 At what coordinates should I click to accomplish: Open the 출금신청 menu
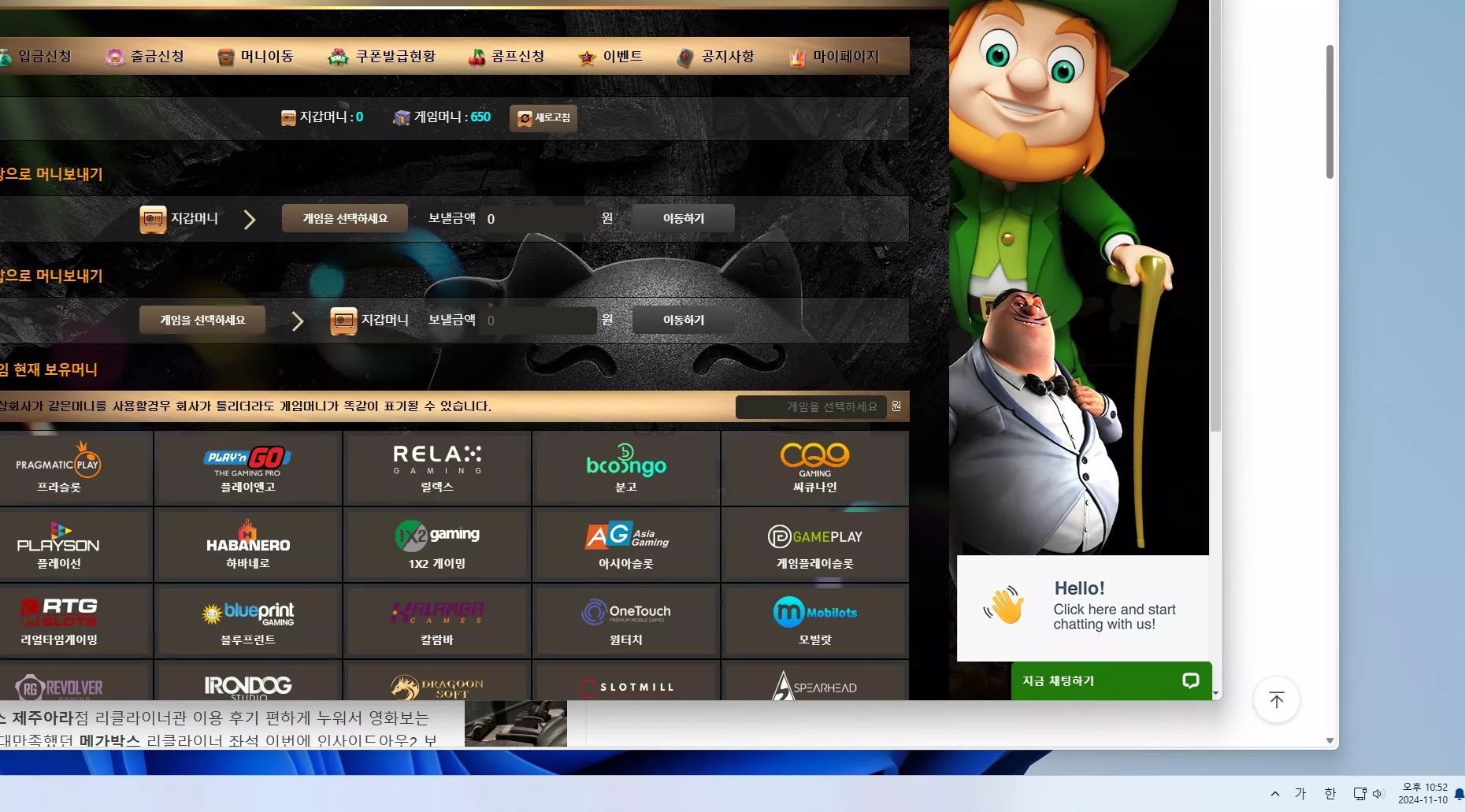145,57
